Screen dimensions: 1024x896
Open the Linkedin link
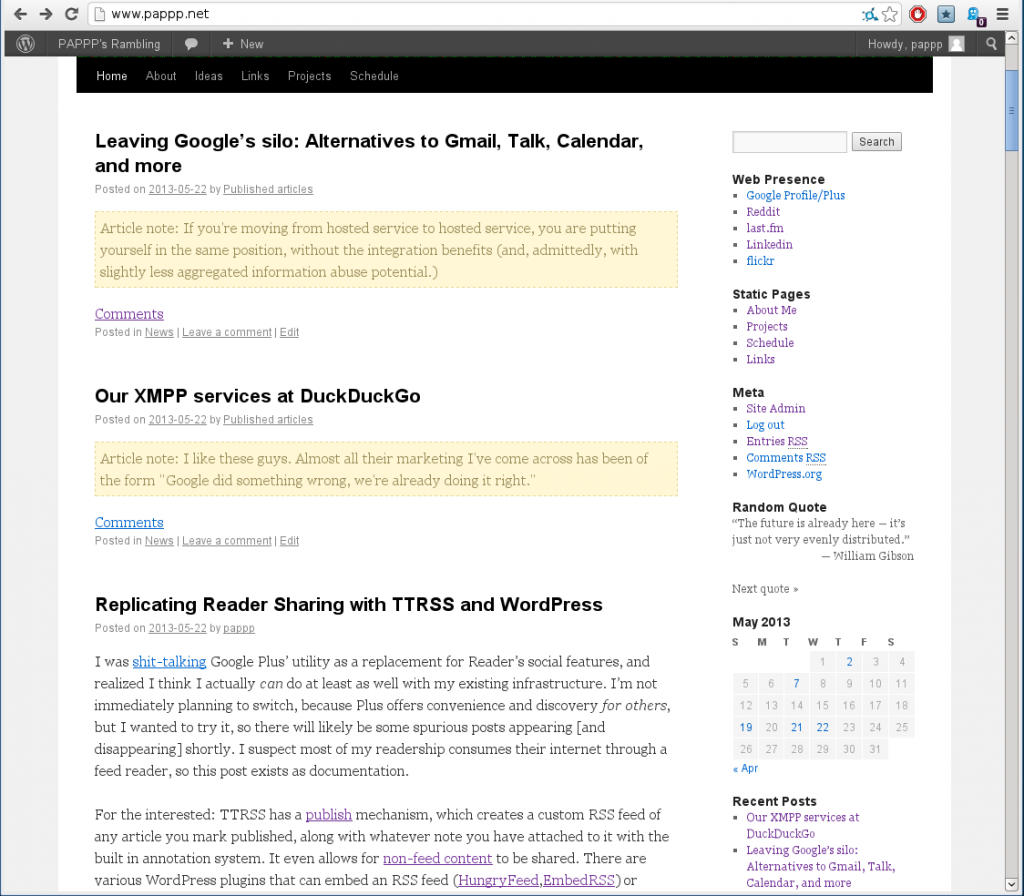(769, 244)
